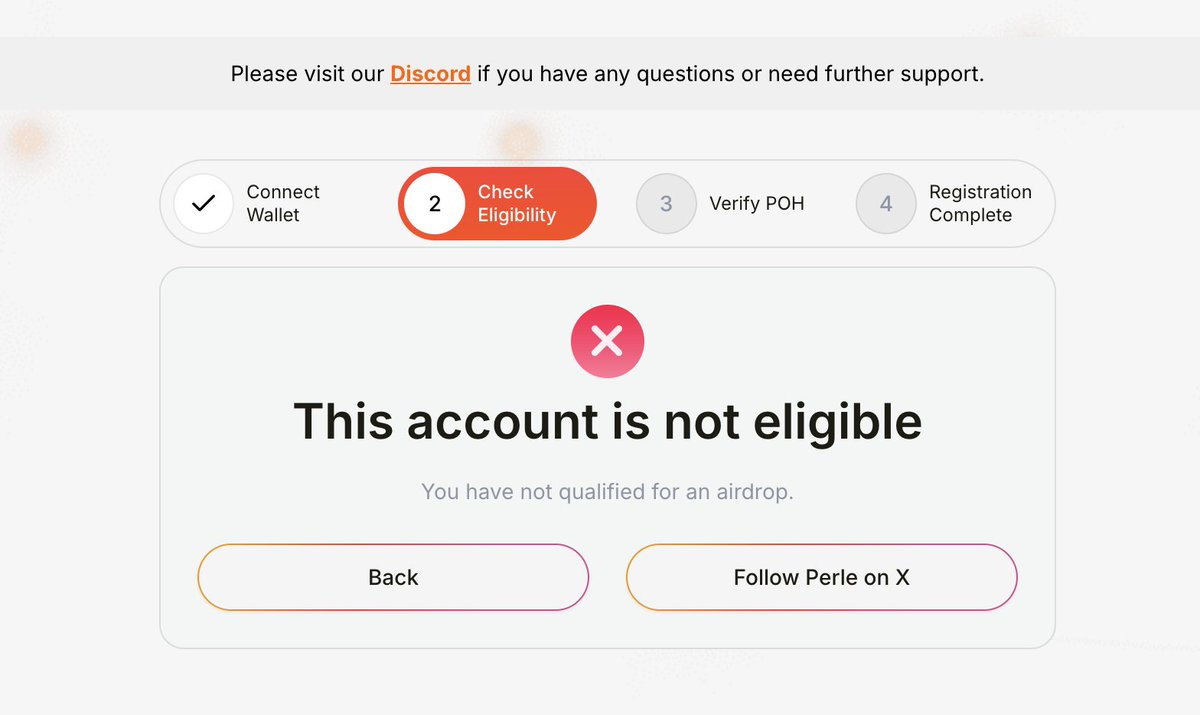Image resolution: width=1200 pixels, height=715 pixels.
Task: Click the "Please visit our" banner text
Action: (307, 74)
